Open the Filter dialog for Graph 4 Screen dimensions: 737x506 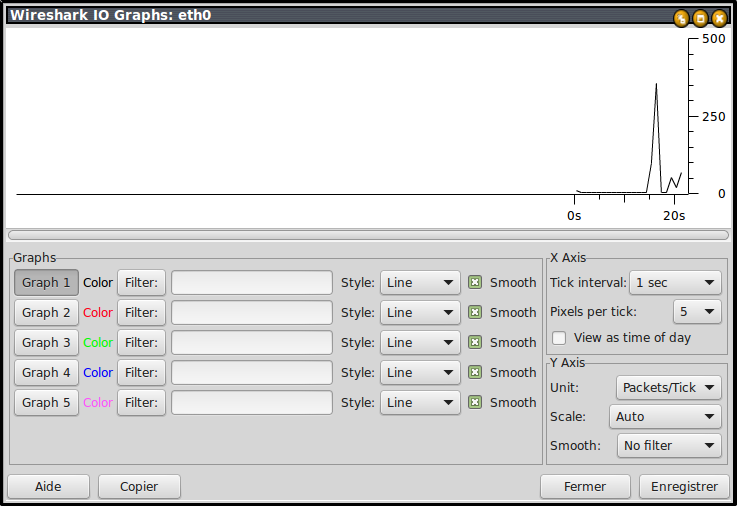tap(141, 373)
